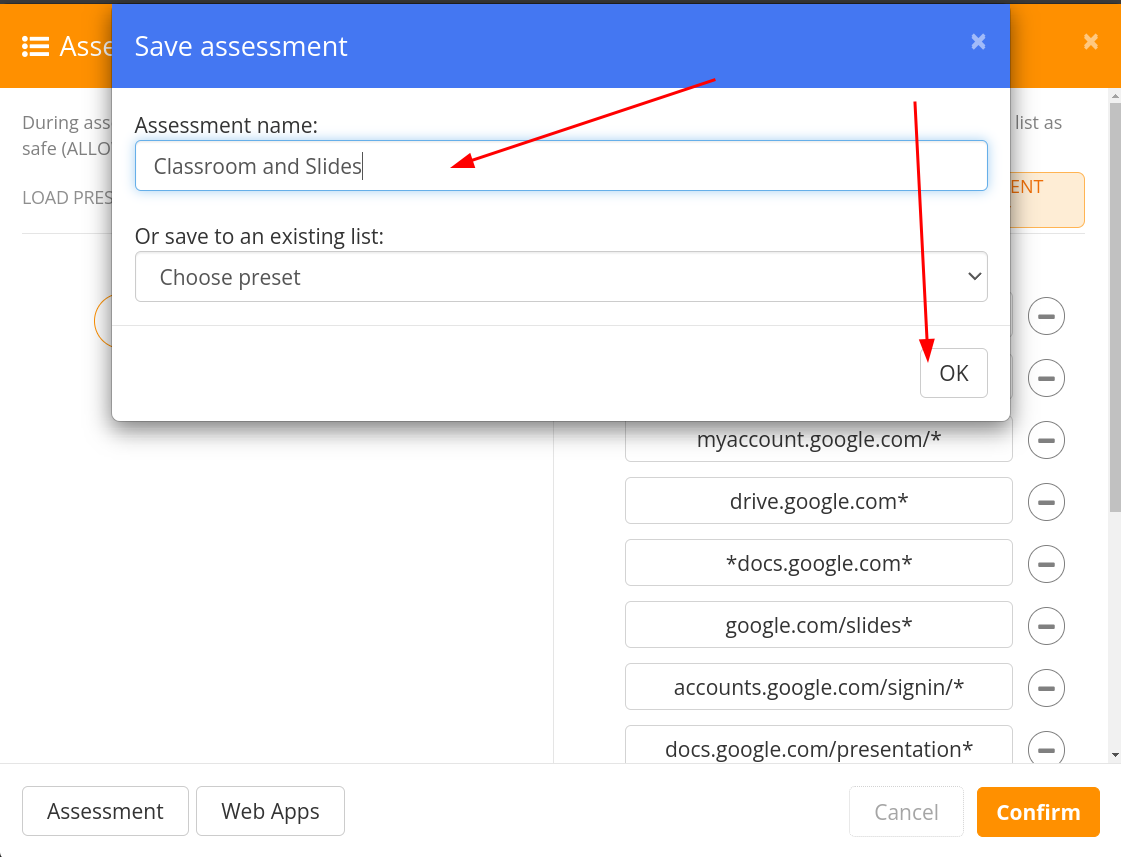Click the Assessment name input field
The image size is (1121, 857).
click(561, 166)
